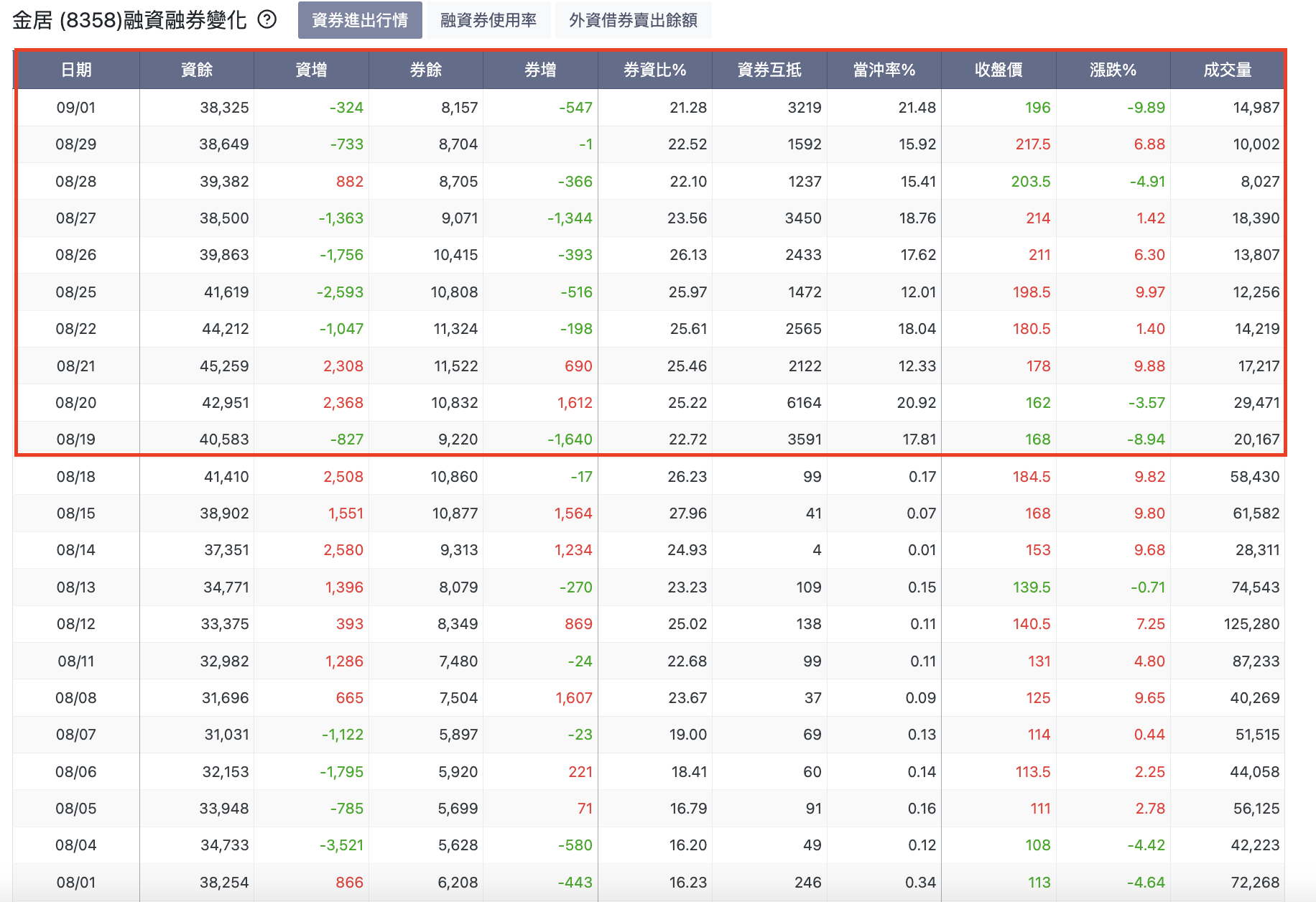Sort by 漲跌% column header
The image size is (1316, 902).
click(x=1113, y=70)
